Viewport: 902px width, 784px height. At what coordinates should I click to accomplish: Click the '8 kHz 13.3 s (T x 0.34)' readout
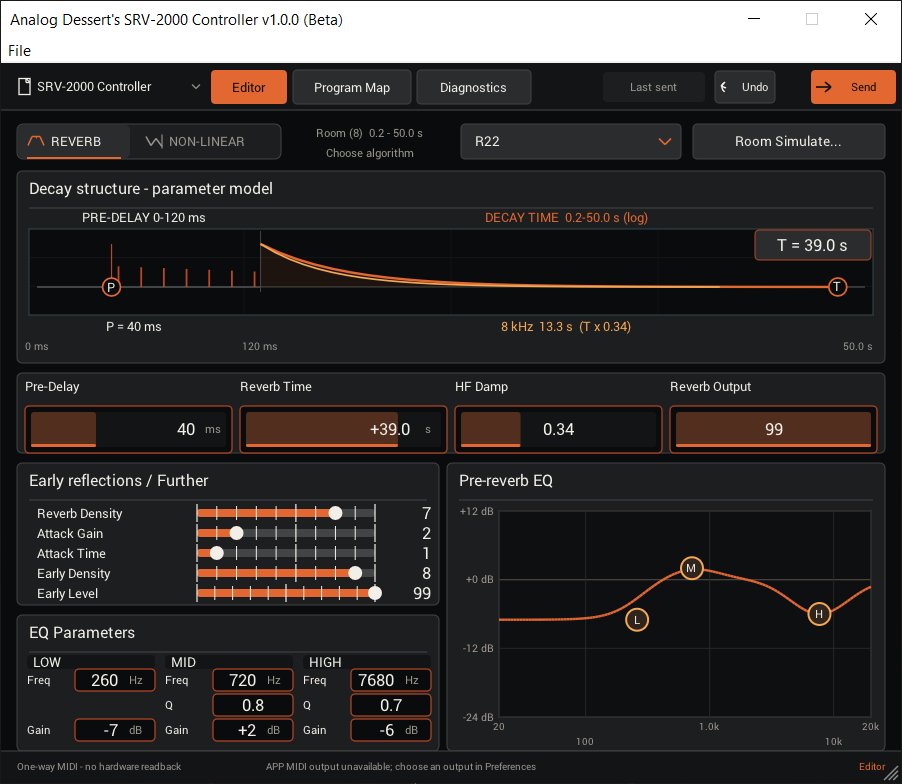(566, 327)
